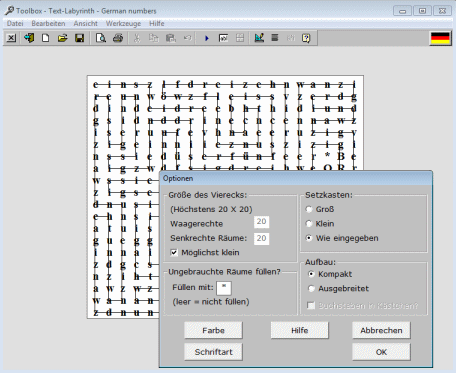Click the undo arrow icon
Viewport: 456px width, 373px height.
[187, 38]
